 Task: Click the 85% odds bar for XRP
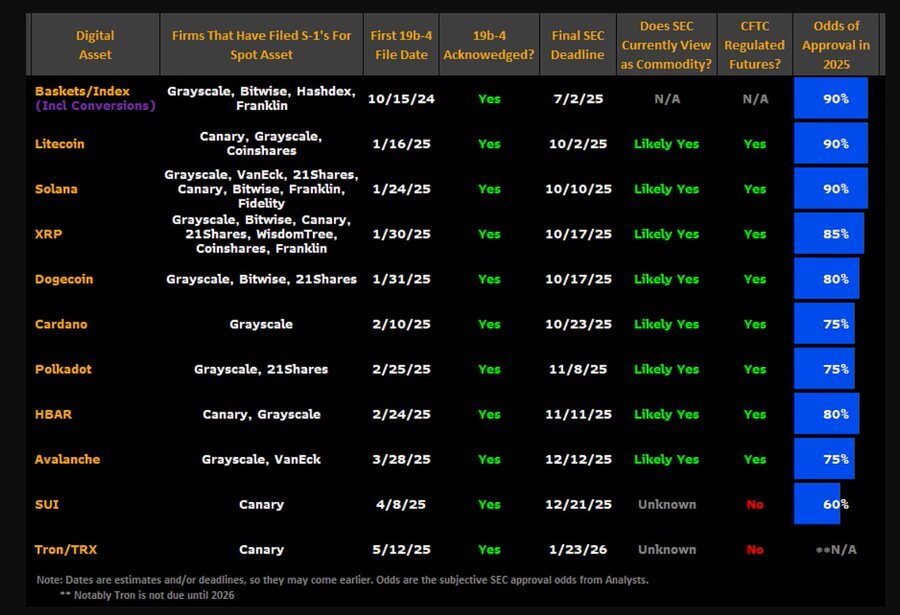tap(829, 234)
